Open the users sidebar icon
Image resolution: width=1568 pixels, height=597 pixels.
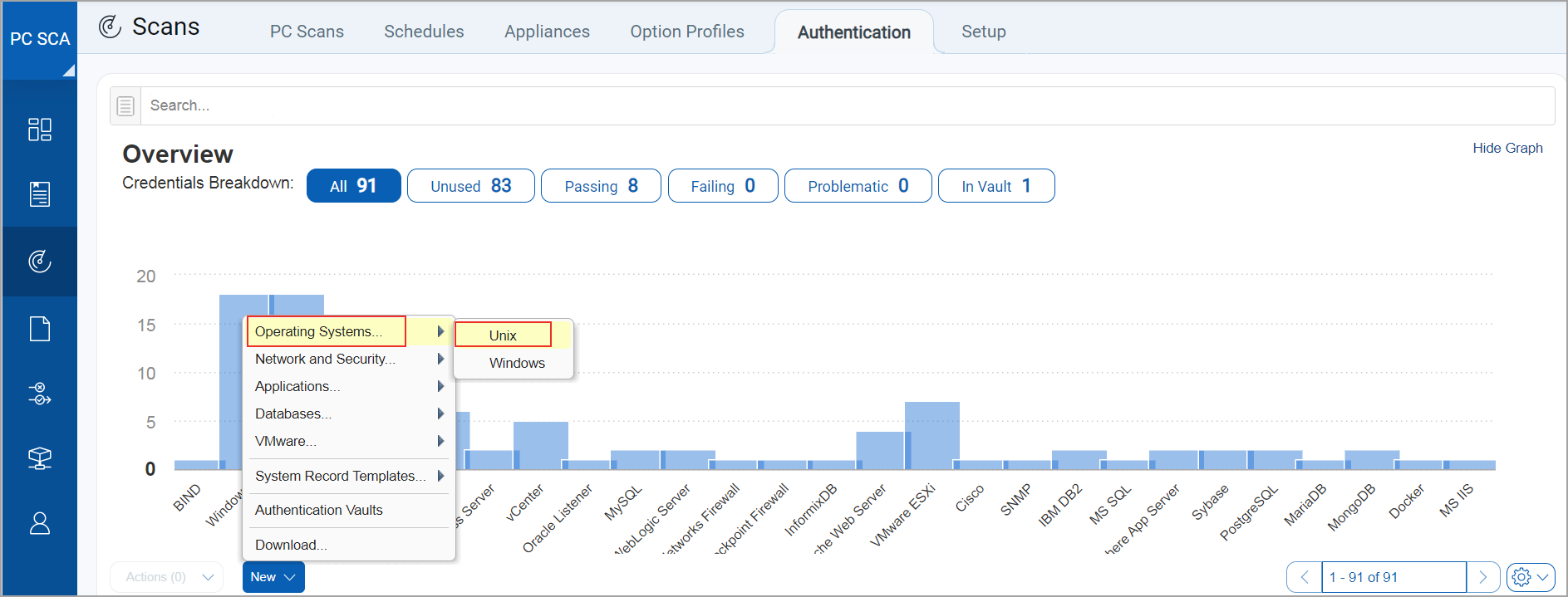pos(39,523)
